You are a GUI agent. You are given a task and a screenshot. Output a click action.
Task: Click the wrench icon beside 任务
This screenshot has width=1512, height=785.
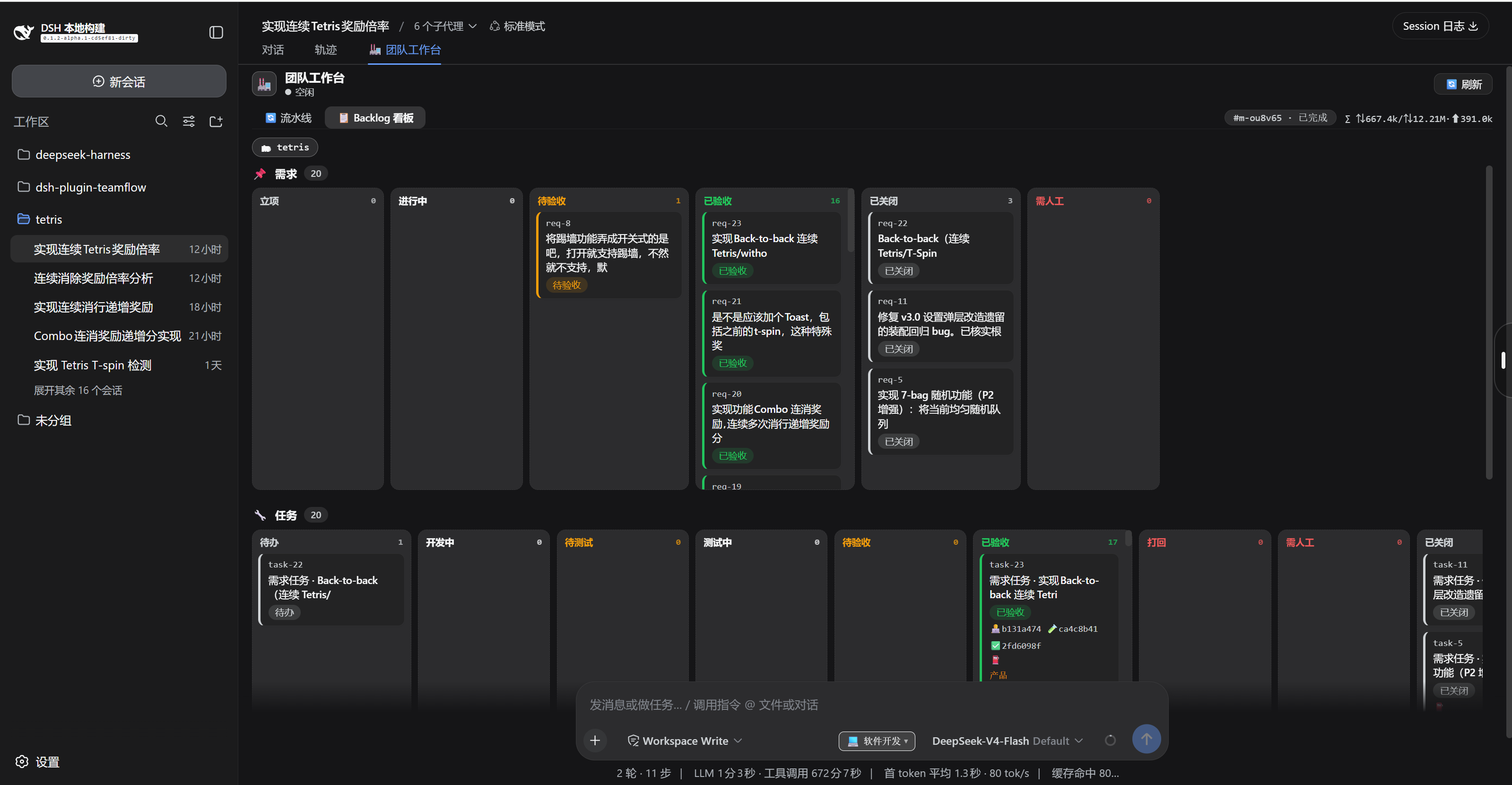[260, 515]
